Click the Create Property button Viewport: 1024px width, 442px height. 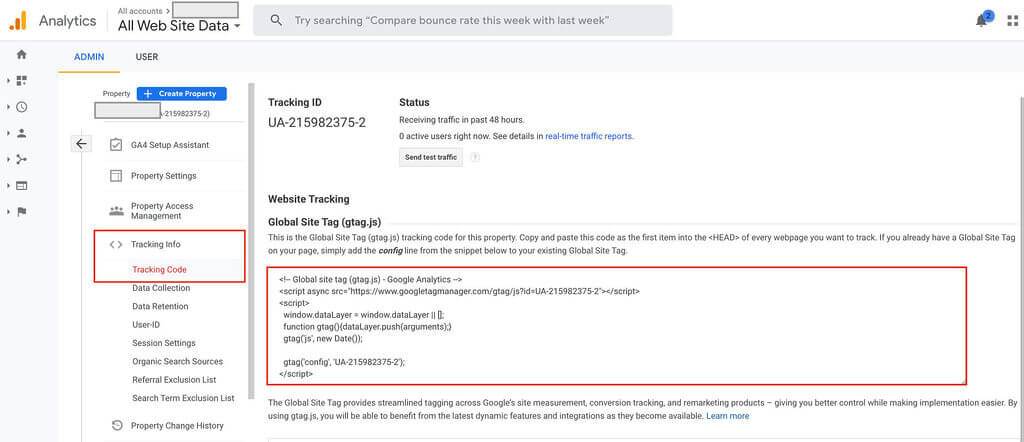tap(182, 93)
